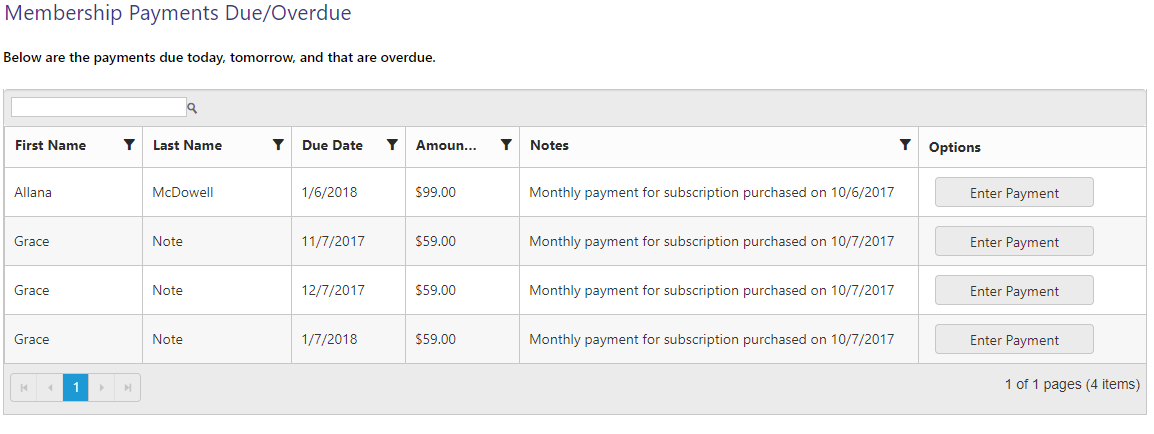Click the search magnifier icon
1154x434 pixels.
(x=192, y=108)
